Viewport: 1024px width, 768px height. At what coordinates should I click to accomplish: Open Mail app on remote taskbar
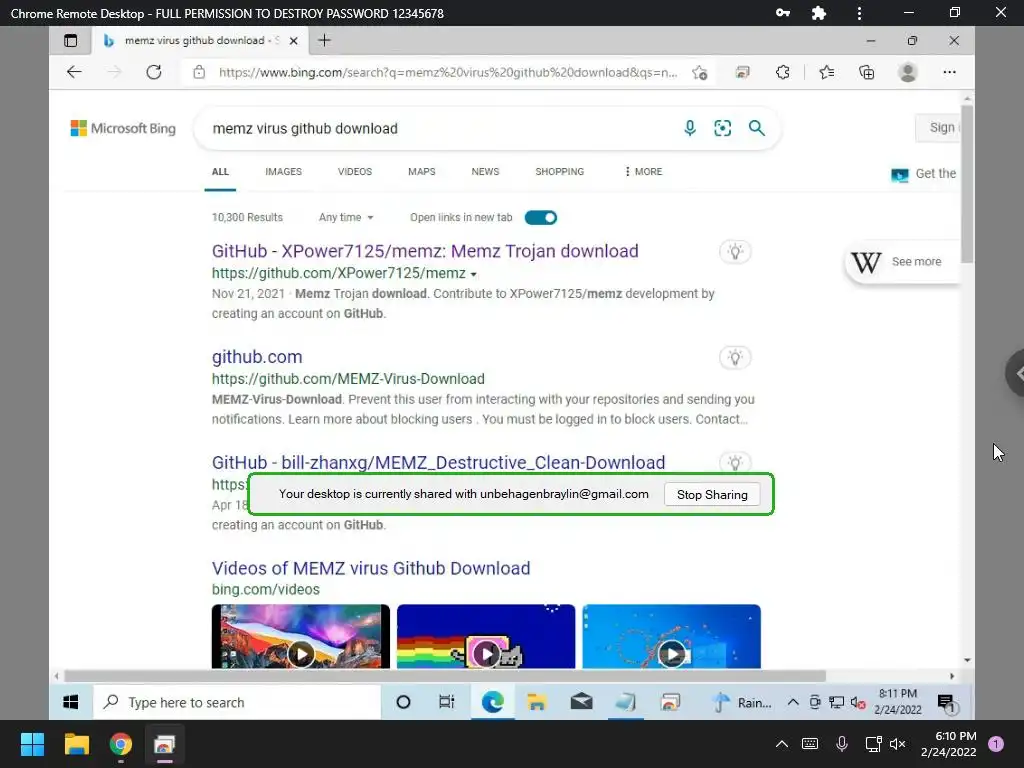[x=581, y=702]
